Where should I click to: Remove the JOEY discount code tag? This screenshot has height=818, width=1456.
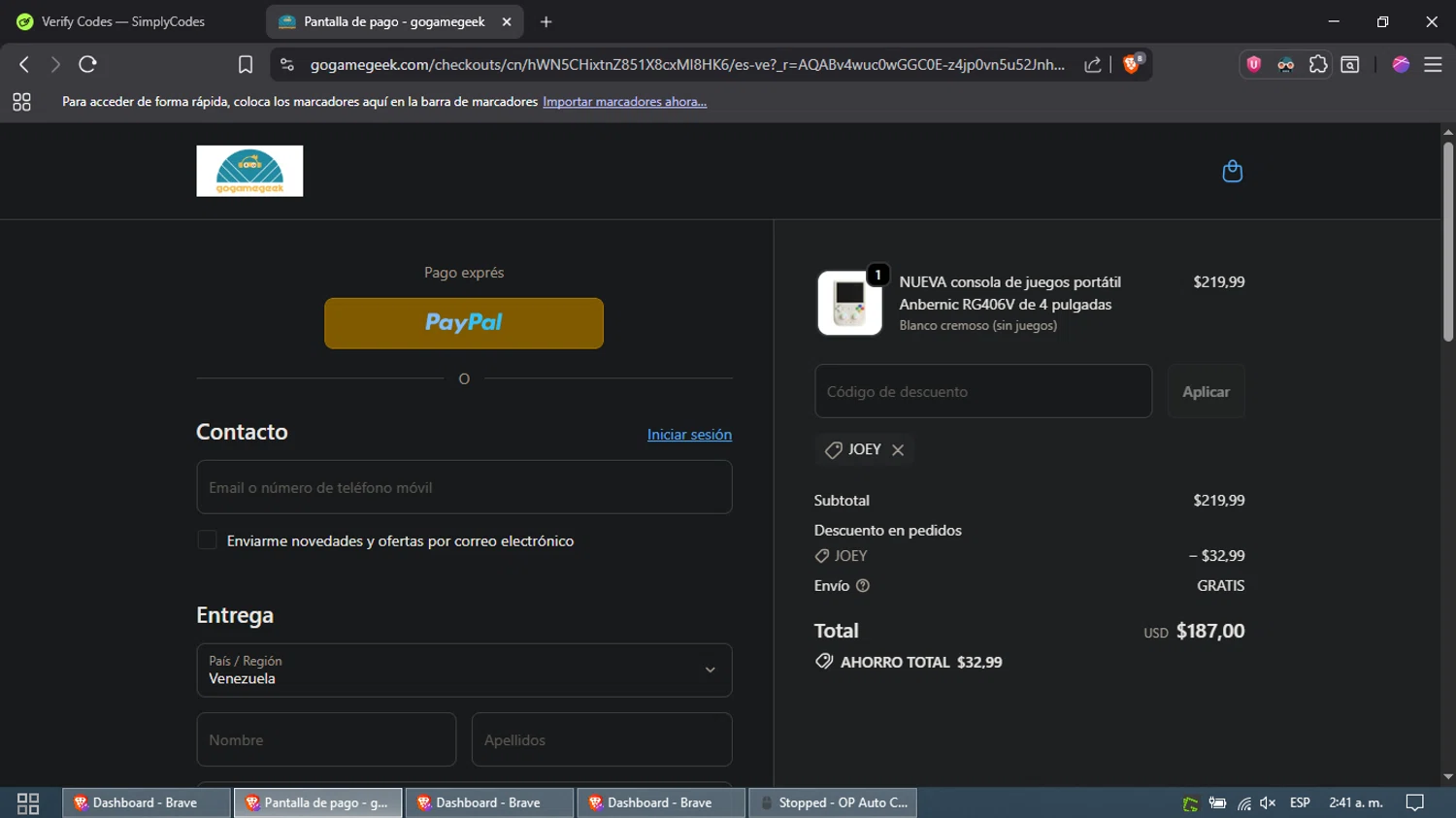(898, 449)
